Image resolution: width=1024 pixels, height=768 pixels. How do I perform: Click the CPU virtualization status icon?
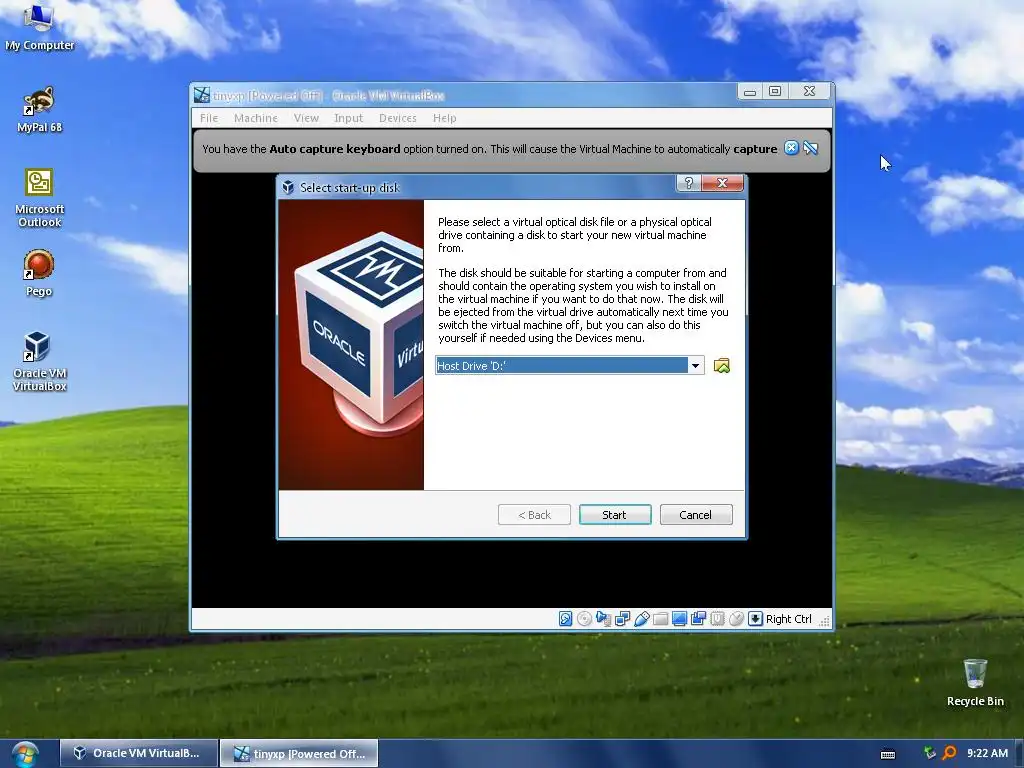point(717,618)
